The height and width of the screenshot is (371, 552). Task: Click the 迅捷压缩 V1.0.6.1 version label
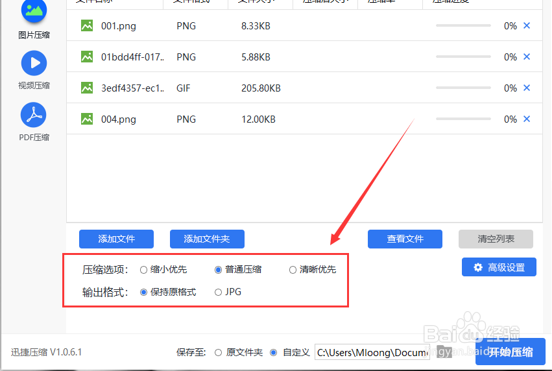46,352
